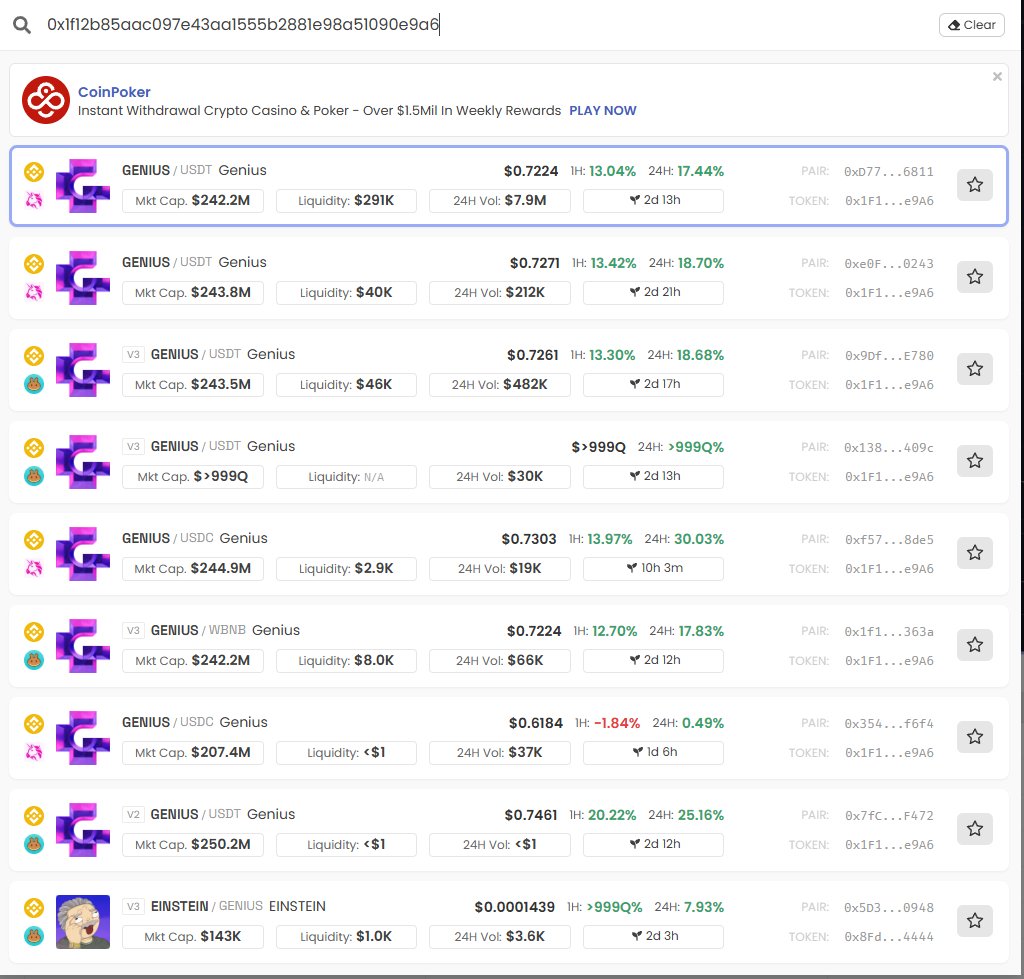Screen dimensions: 1024x979
Task: Click the Uniswap exchange icon in 0xD77...6811 row
Action: point(34,200)
